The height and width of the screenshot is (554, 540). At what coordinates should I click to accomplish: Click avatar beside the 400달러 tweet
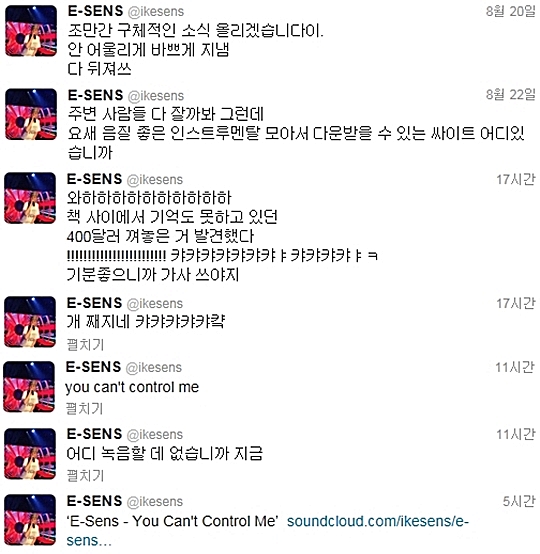tap(30, 198)
